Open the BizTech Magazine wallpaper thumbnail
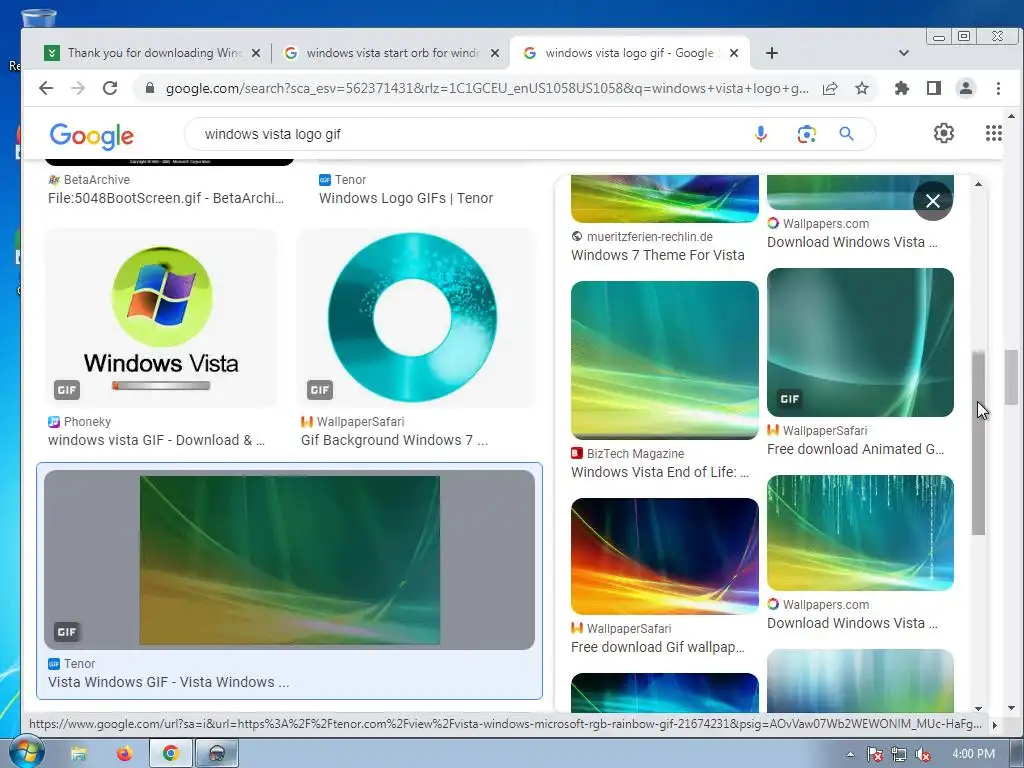Screen dimensions: 1024x768 pyautogui.click(x=665, y=360)
